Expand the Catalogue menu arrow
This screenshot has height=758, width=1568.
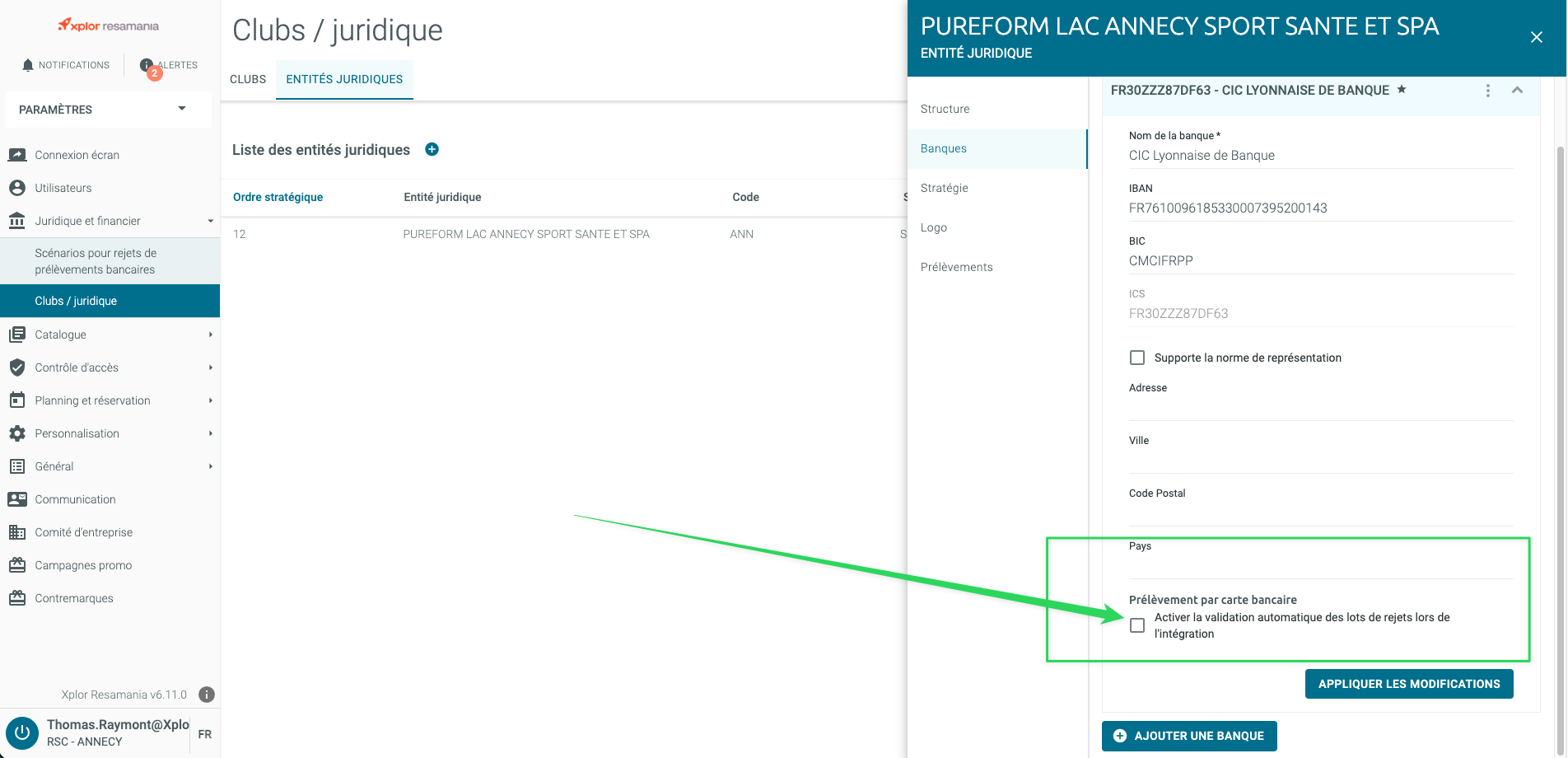tap(211, 335)
